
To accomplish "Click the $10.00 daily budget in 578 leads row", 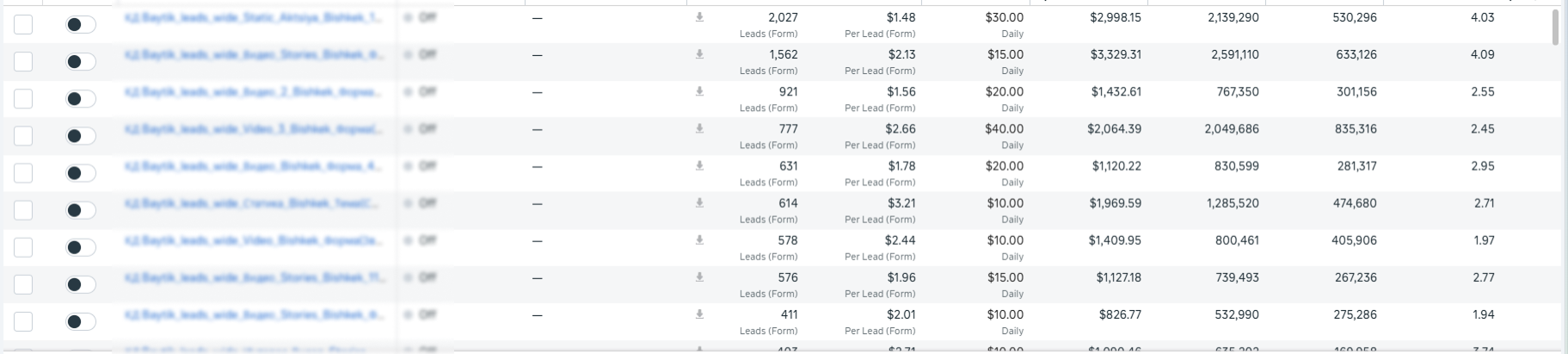I will click(1005, 240).
